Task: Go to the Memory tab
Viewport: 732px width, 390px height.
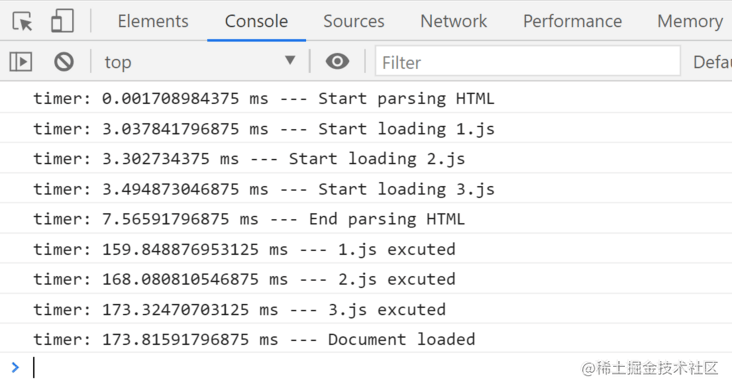Action: [690, 21]
